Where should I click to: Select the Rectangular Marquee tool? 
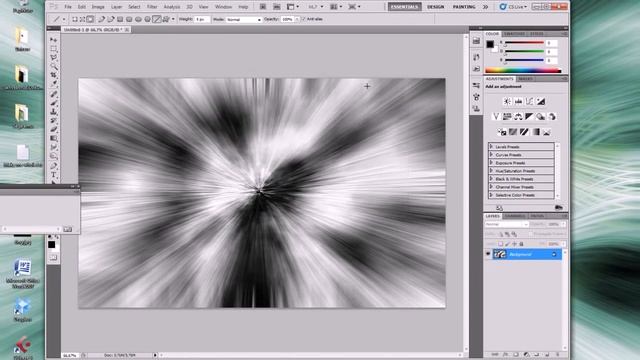[x=53, y=49]
